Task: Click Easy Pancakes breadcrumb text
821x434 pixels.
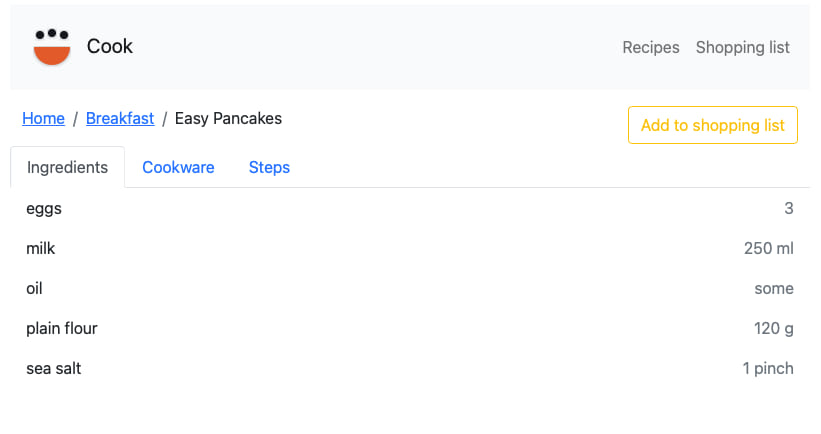Action: click(228, 118)
